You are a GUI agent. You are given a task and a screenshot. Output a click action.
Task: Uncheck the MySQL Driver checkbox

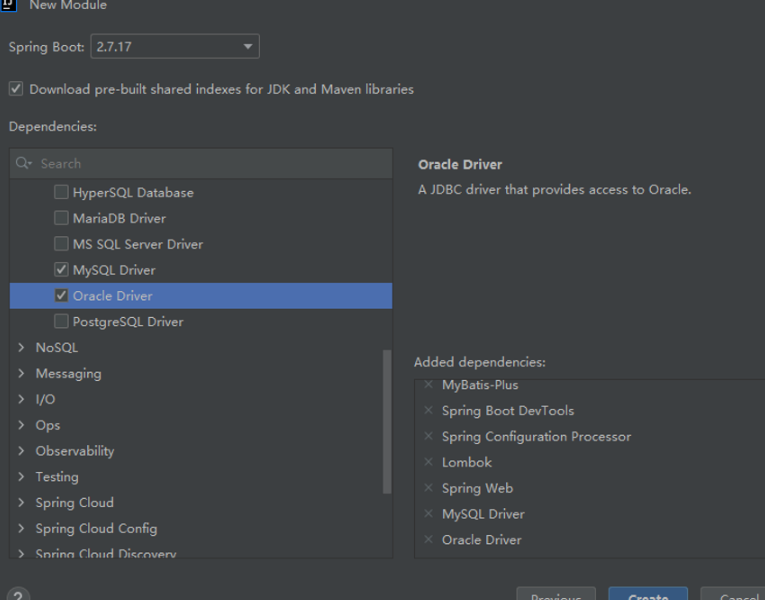pyautogui.click(x=62, y=270)
